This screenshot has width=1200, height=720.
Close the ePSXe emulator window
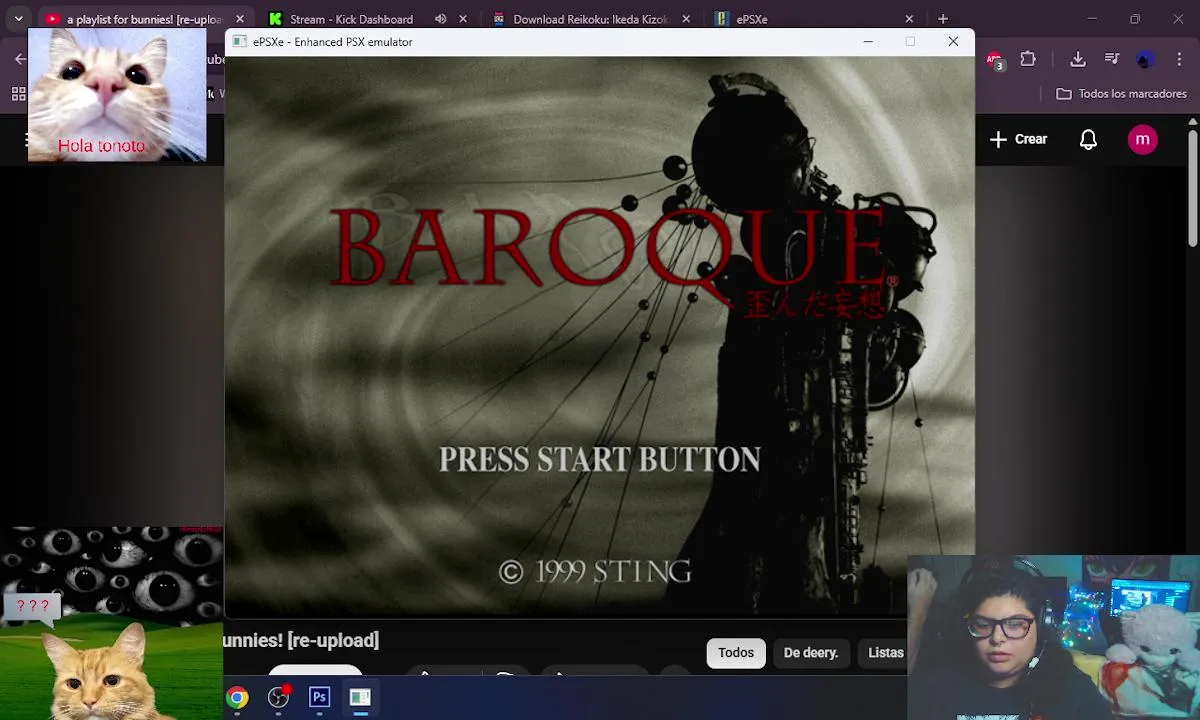(953, 41)
